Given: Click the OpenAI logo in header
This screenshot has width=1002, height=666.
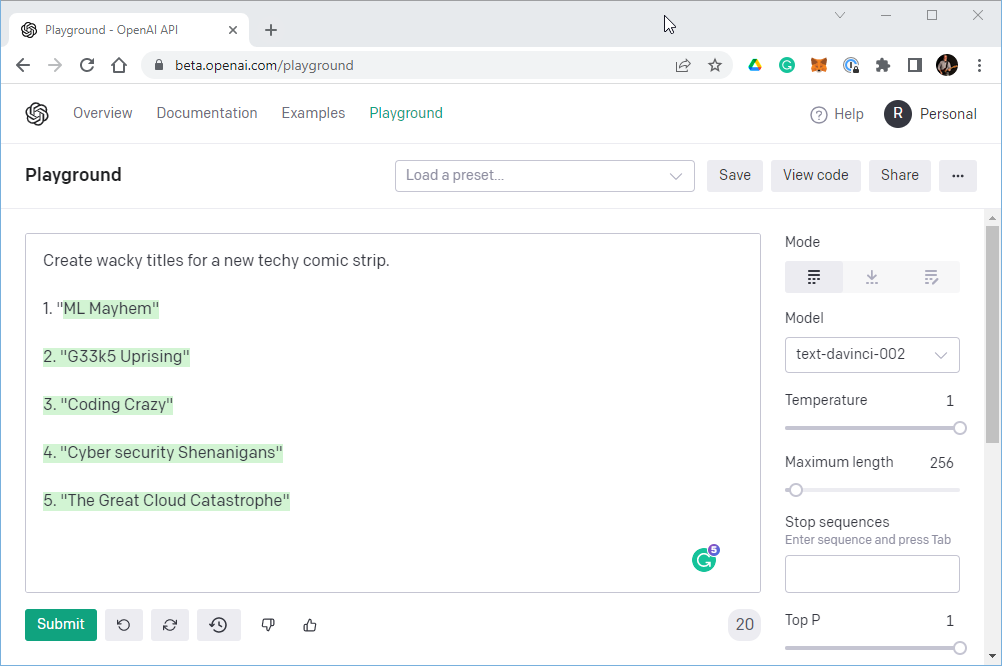Looking at the screenshot, I should tap(37, 114).
